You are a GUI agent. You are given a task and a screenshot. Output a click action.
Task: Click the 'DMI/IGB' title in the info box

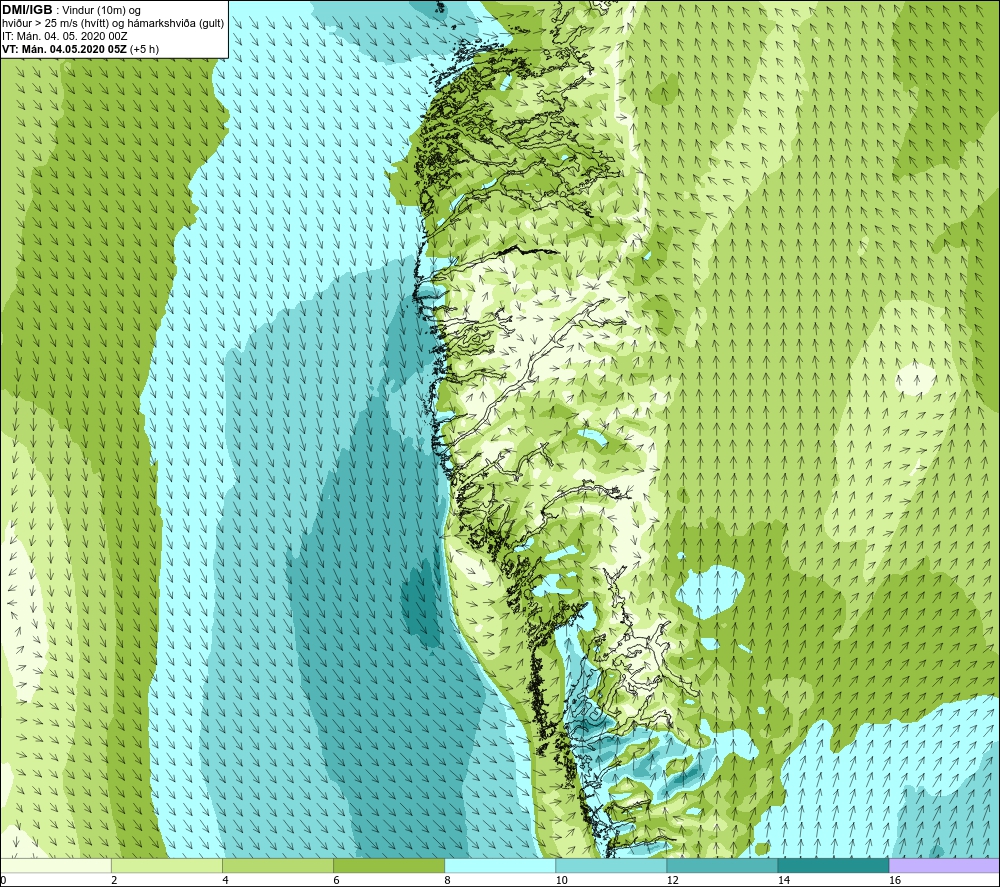click(x=27, y=10)
